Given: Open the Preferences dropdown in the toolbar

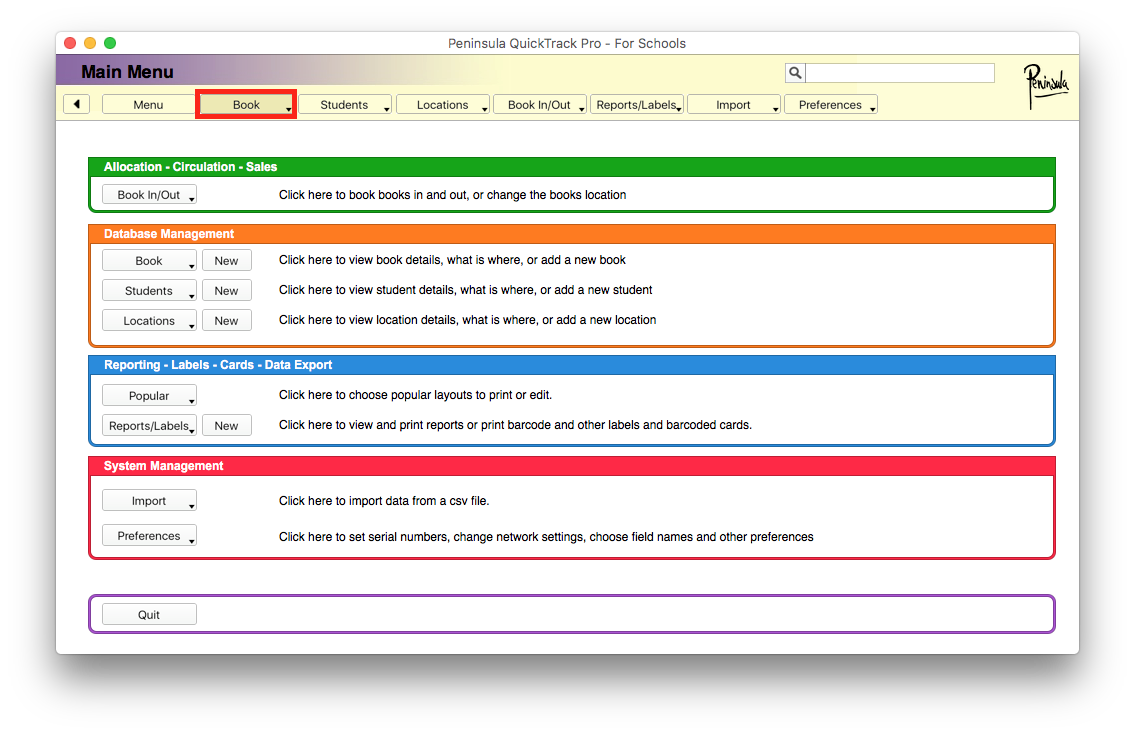Looking at the screenshot, I should tap(830, 105).
